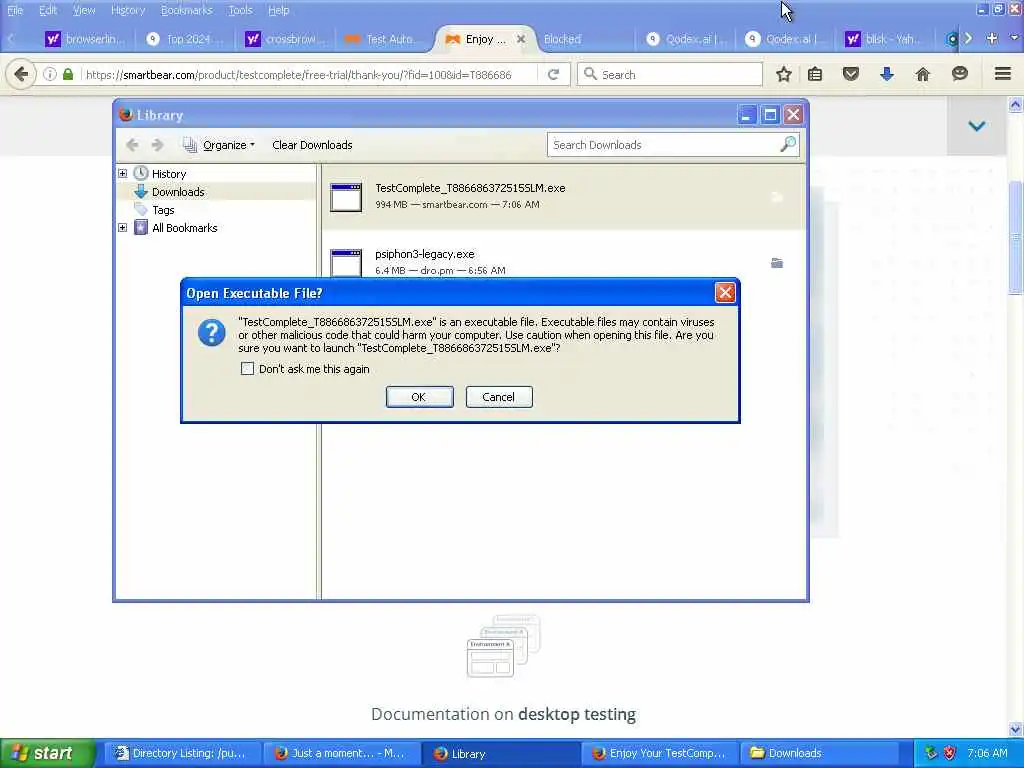This screenshot has height=768, width=1024.
Task: Click the question mark dialog icon
Action: [212, 333]
